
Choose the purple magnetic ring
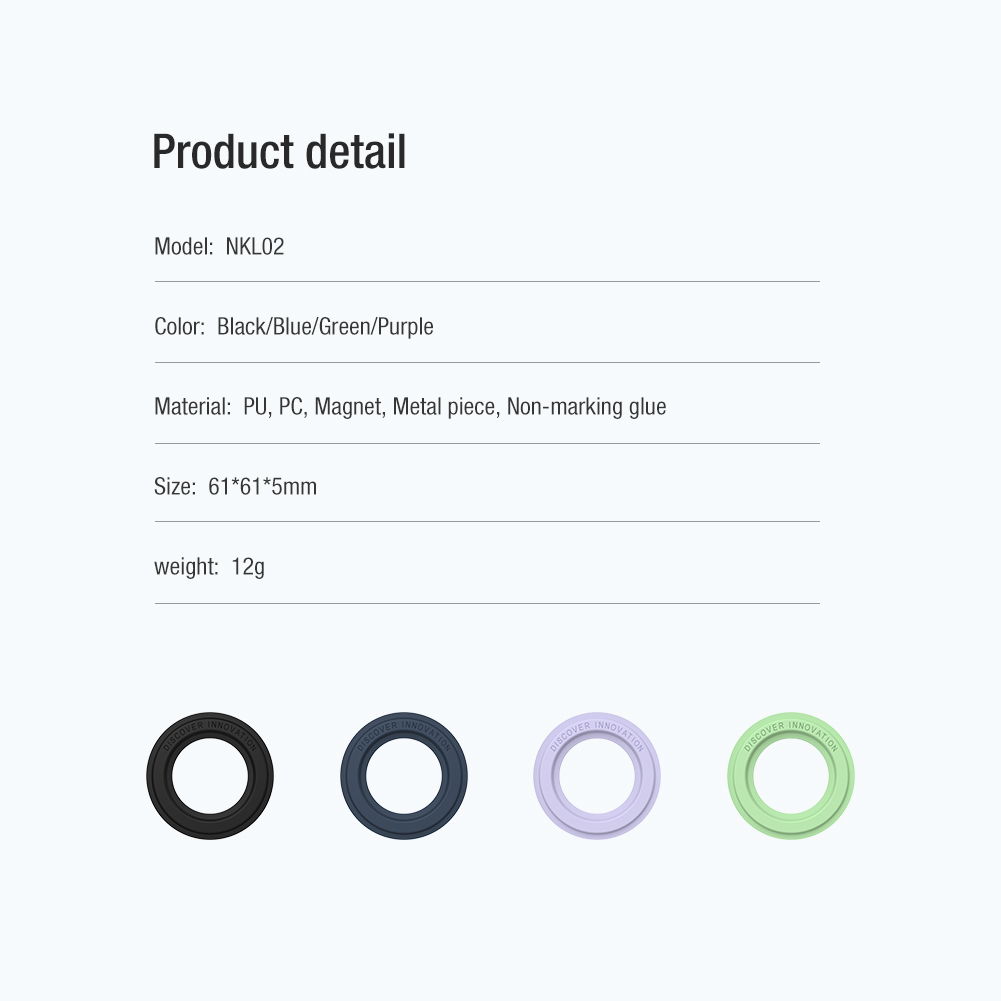pyautogui.click(x=597, y=776)
